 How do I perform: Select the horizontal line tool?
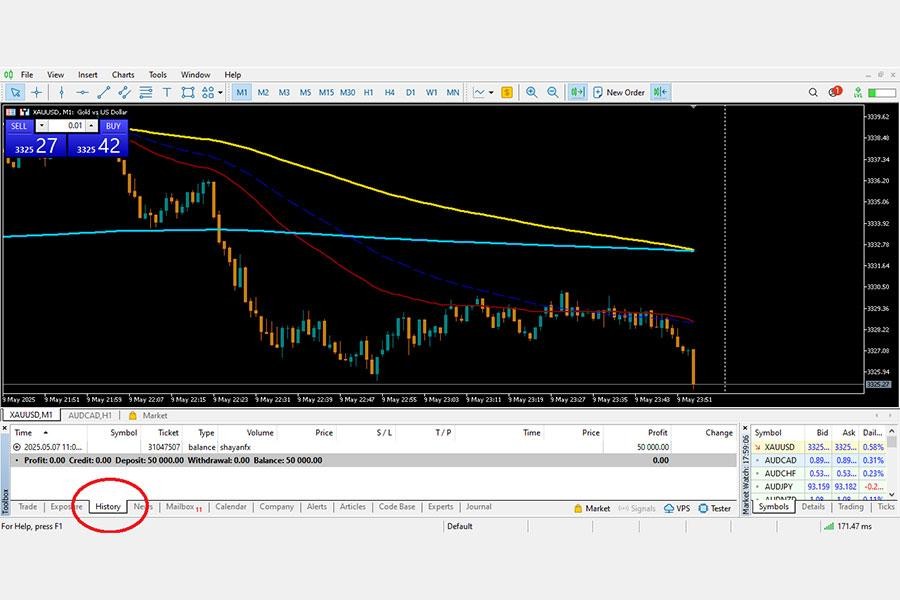81,92
